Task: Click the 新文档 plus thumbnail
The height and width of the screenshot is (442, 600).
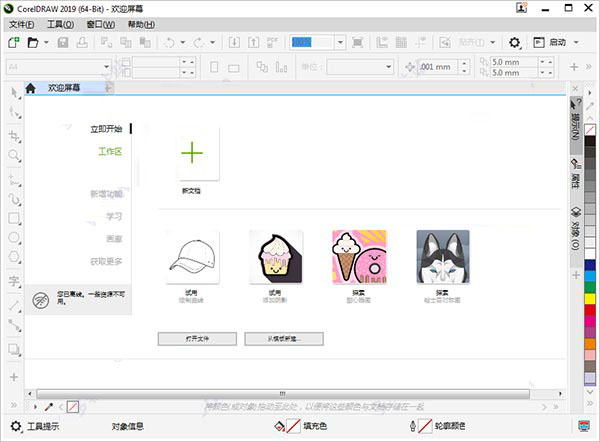Action: click(192, 153)
